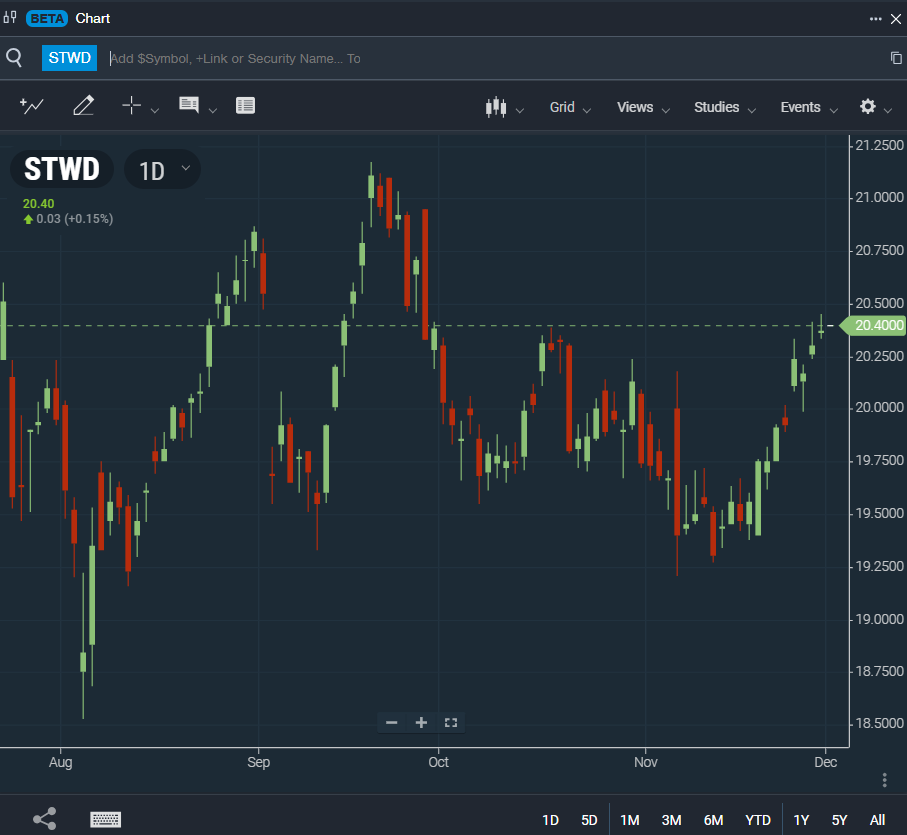907x835 pixels.
Task: Open chart settings gear
Action: click(868, 106)
